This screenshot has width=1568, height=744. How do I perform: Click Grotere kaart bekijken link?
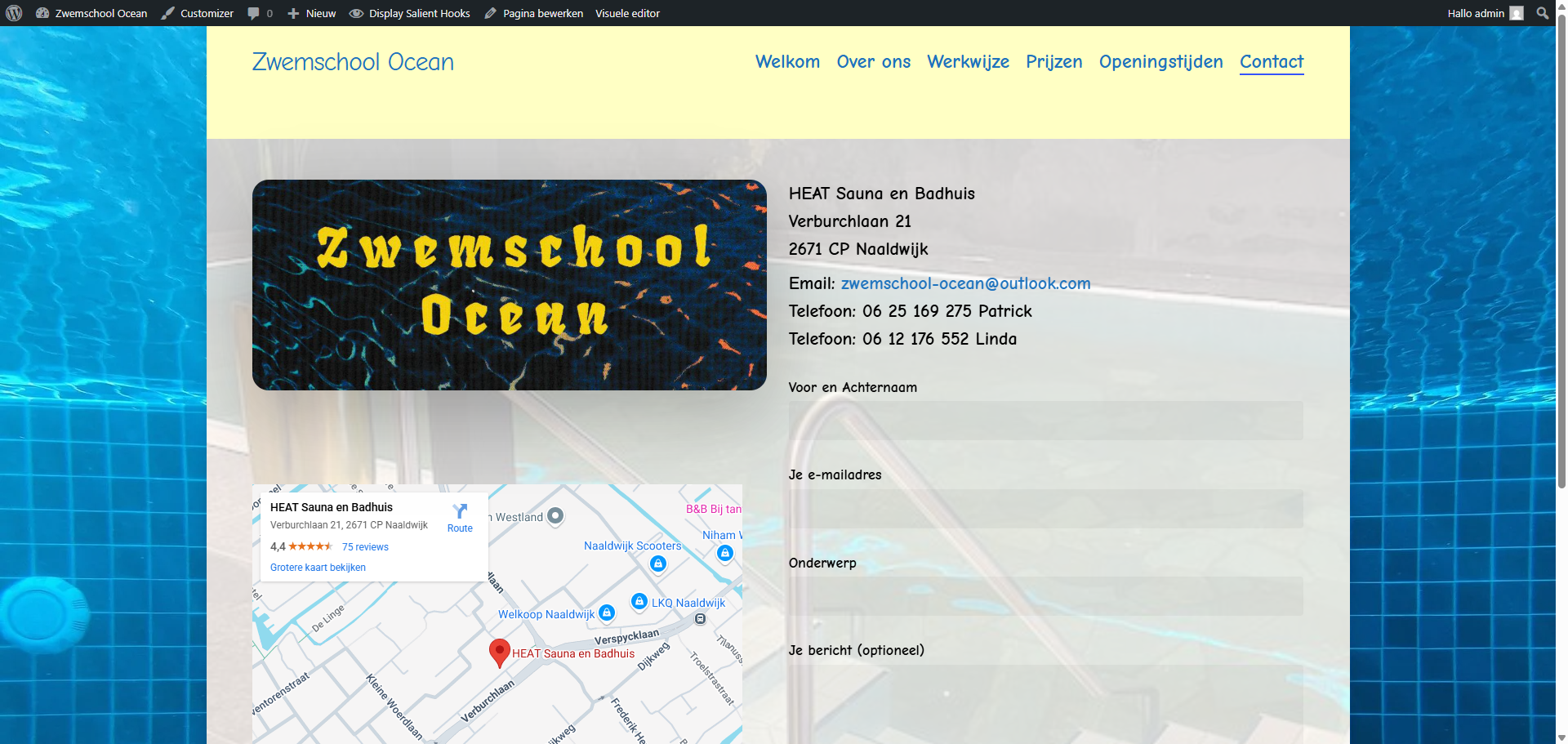tap(318, 568)
